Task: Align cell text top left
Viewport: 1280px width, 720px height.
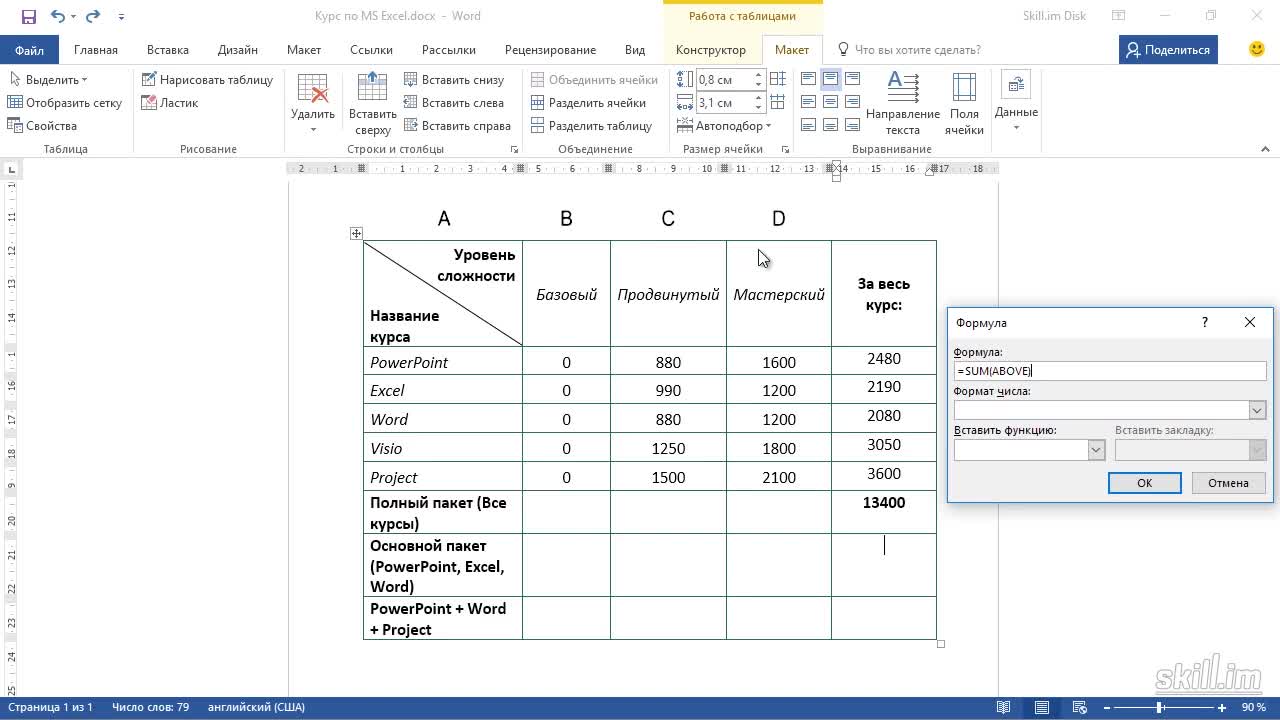Action: tap(808, 78)
